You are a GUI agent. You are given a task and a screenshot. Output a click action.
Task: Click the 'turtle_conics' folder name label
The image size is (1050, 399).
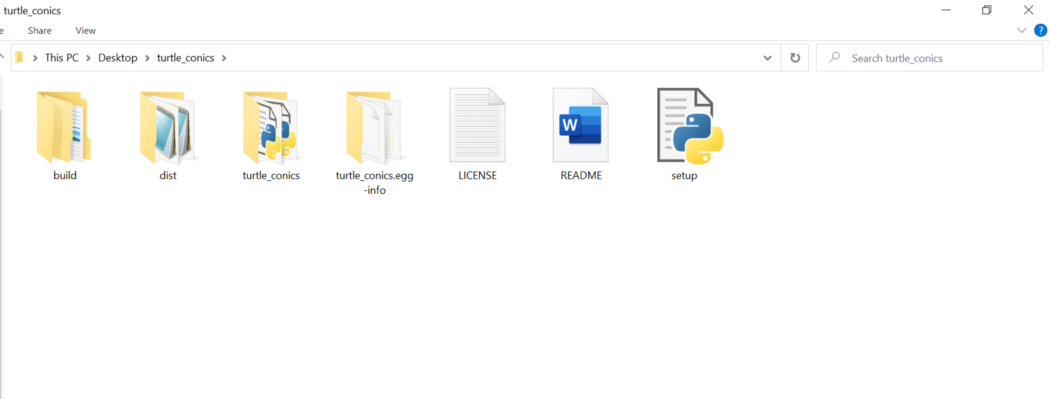coord(271,176)
